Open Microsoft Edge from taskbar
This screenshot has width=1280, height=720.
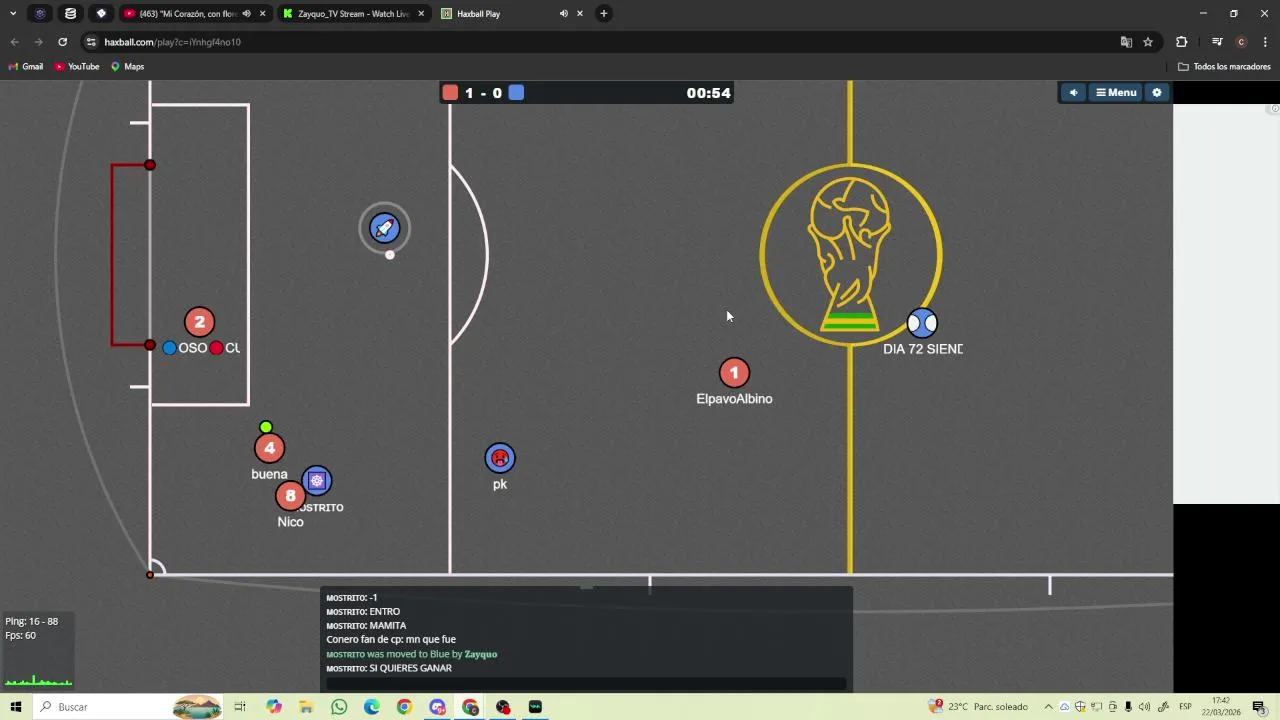(372, 707)
